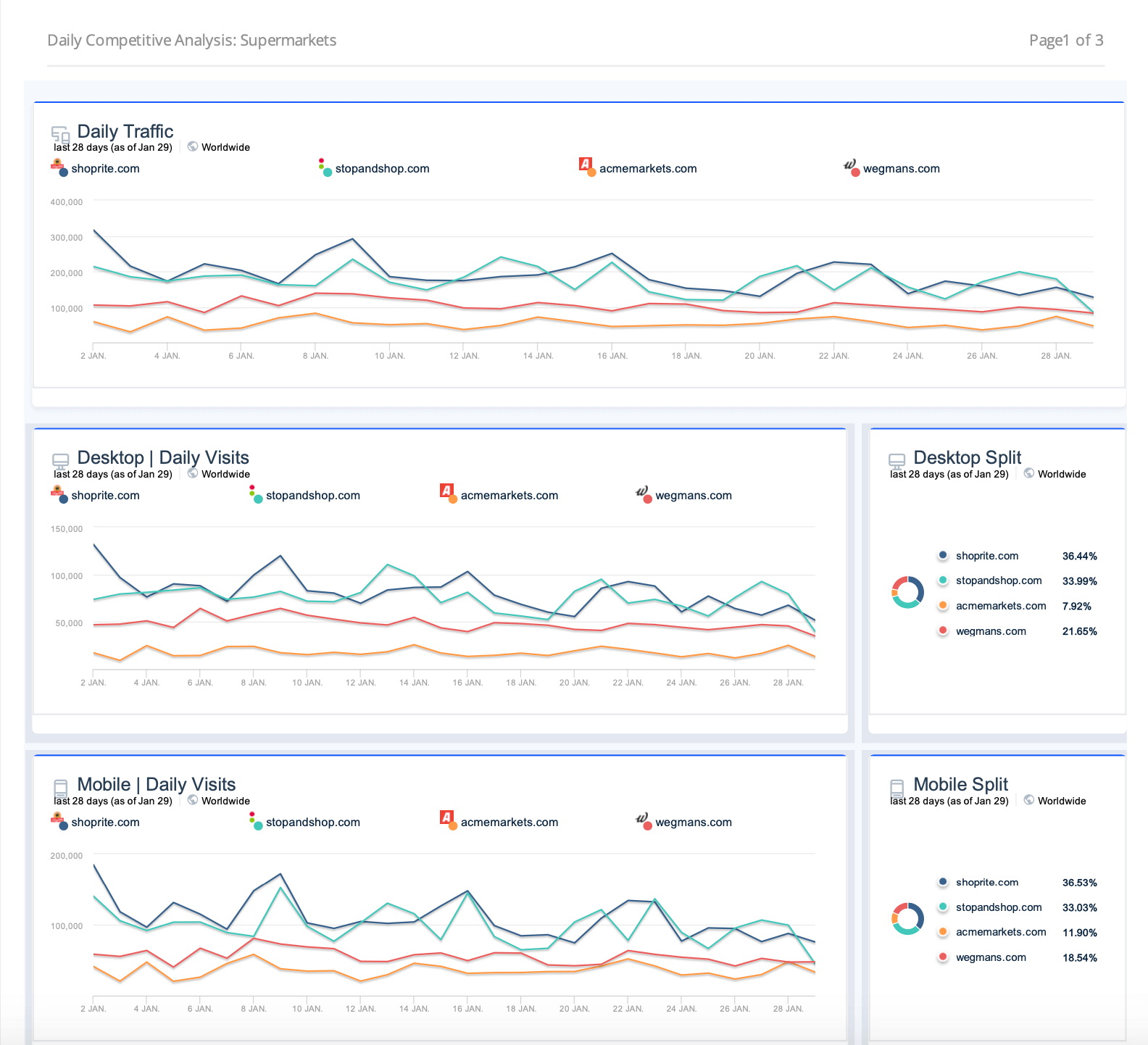1148x1045 pixels.
Task: Open acmemarkets.com entry in Desktop Split
Action: click(1001, 606)
